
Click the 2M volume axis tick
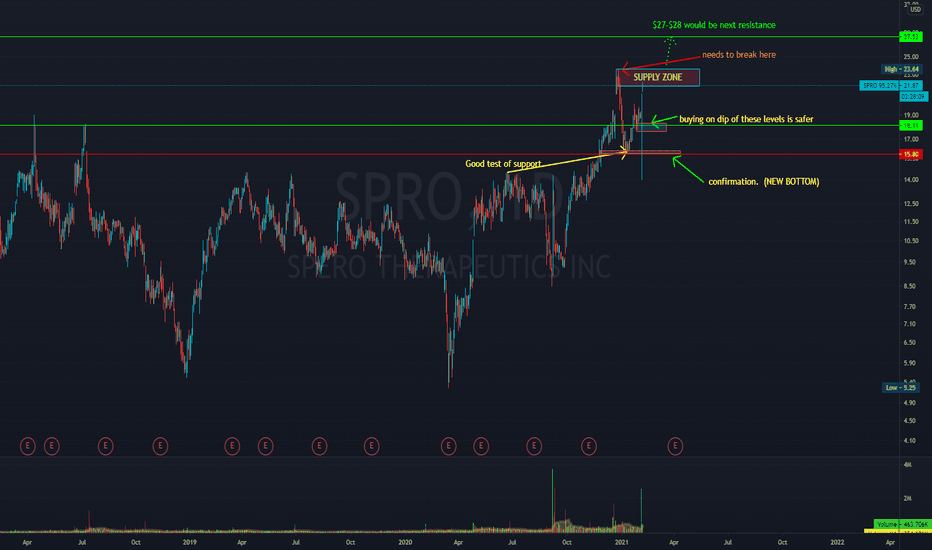coord(908,499)
